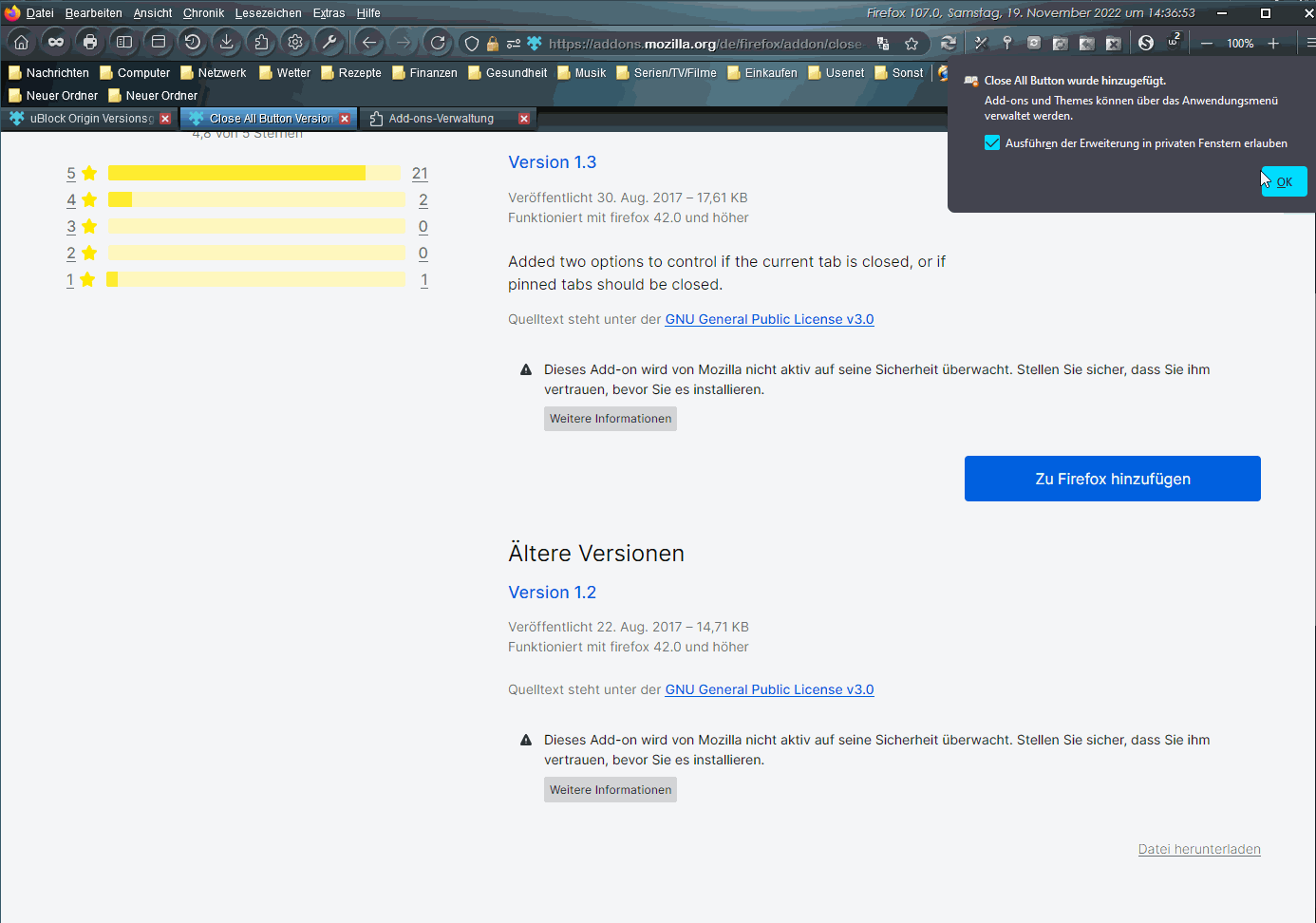The width and height of the screenshot is (1316, 923).
Task: Close the uBlock Origin Versions tab
Action: pos(165,119)
